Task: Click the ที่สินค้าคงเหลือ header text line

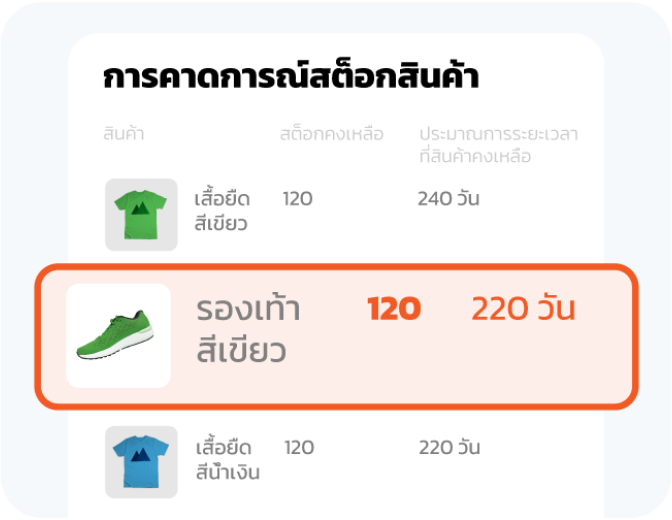Action: tap(475, 157)
